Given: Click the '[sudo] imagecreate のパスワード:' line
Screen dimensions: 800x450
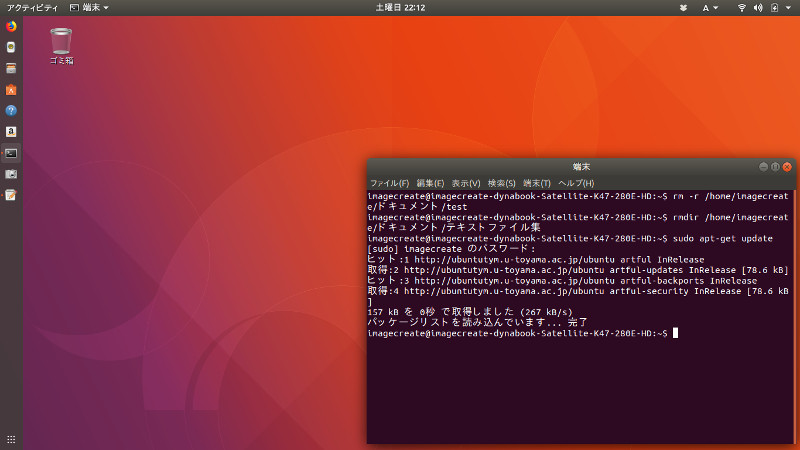Looking at the screenshot, I should (452, 249).
